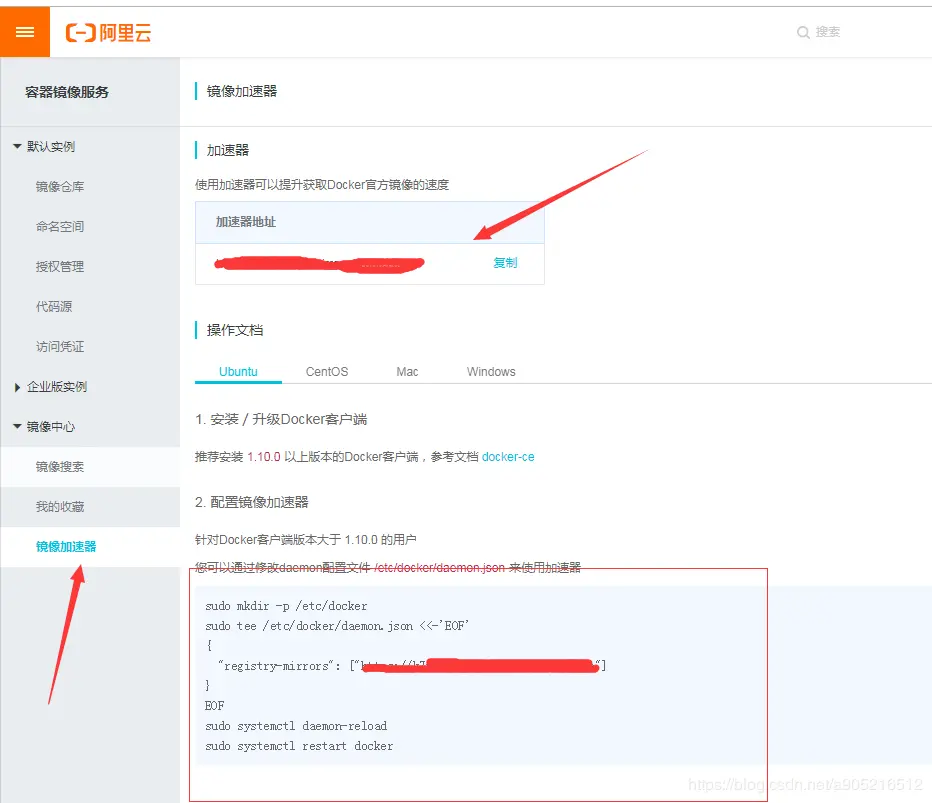Open 我的收藏 in sidebar
932x803 pixels.
[x=59, y=506]
